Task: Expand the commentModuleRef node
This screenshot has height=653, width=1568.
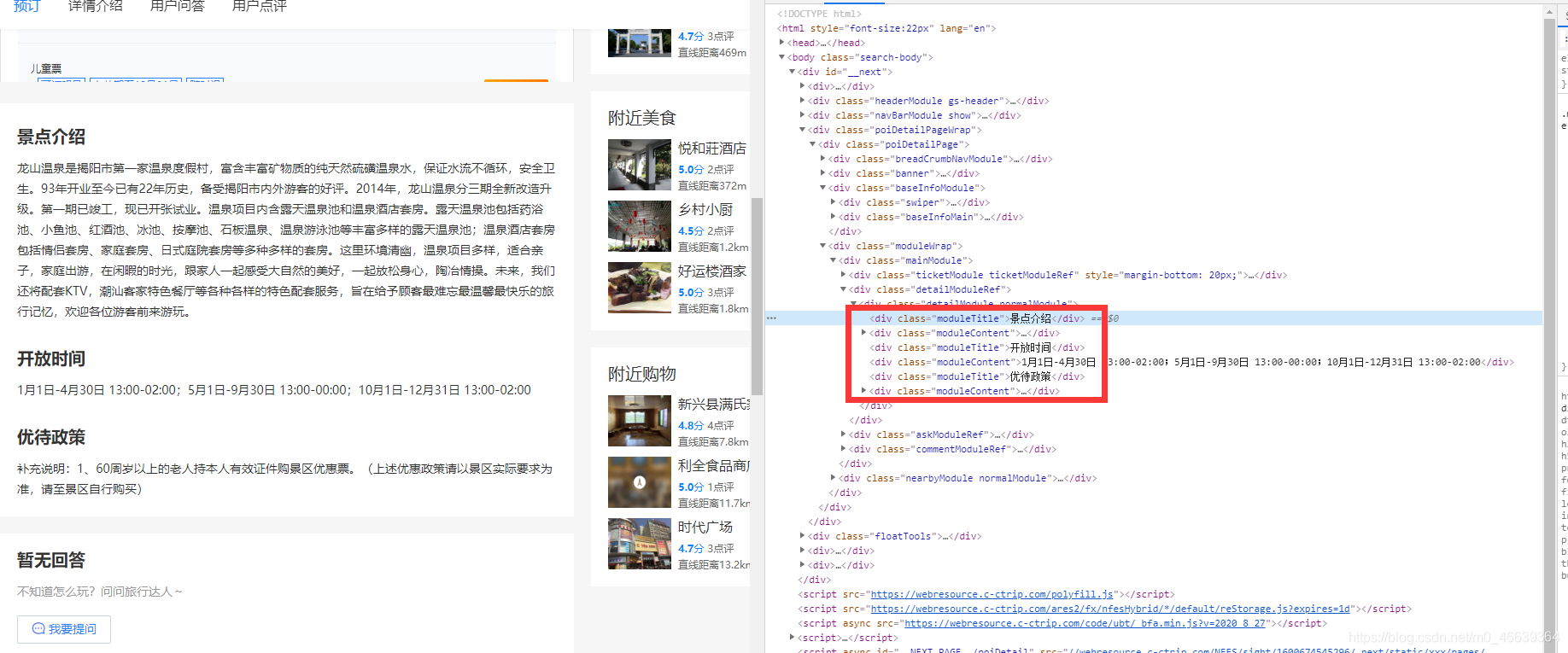Action: point(843,449)
